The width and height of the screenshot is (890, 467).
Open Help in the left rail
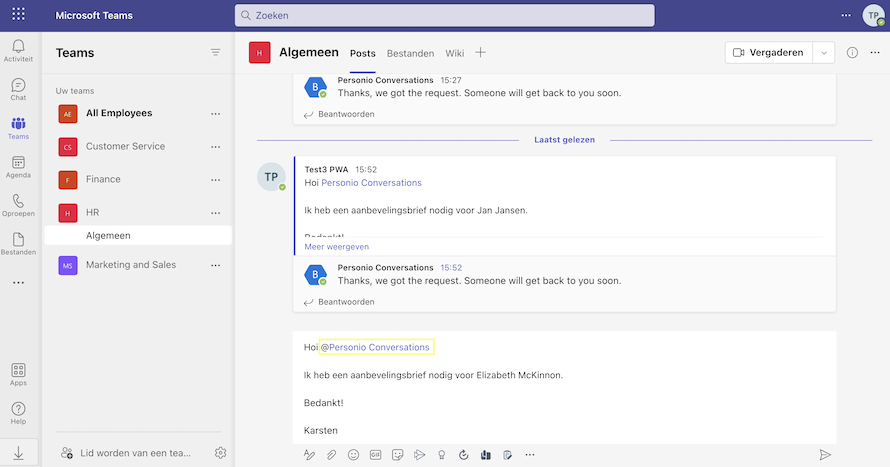click(18, 413)
